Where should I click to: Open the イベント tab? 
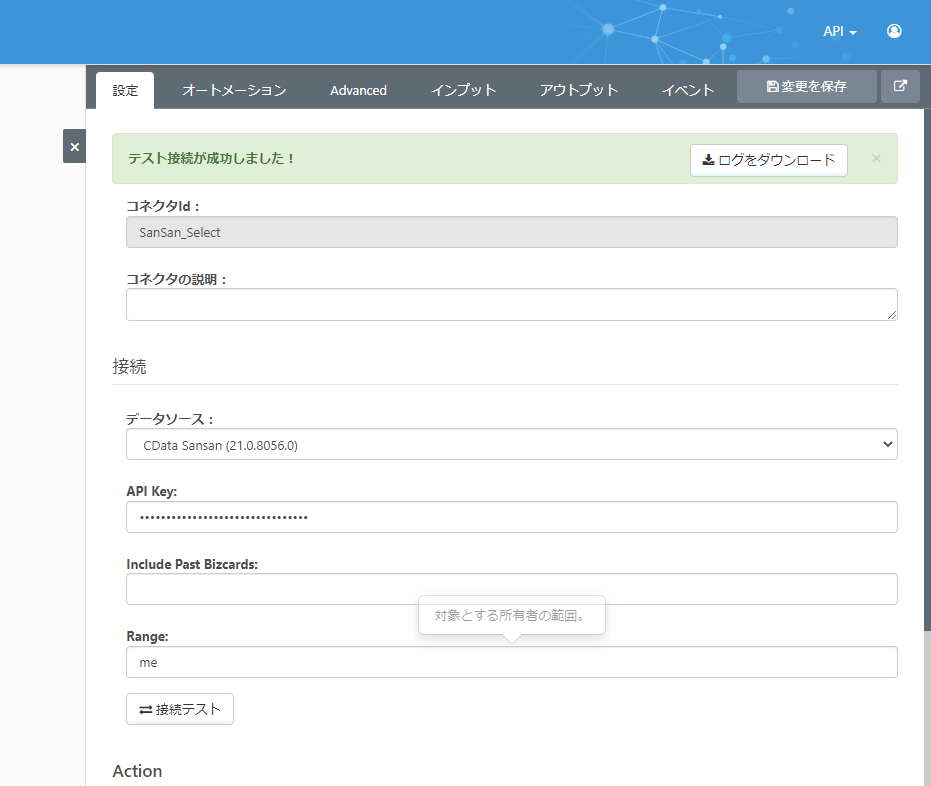coord(688,90)
